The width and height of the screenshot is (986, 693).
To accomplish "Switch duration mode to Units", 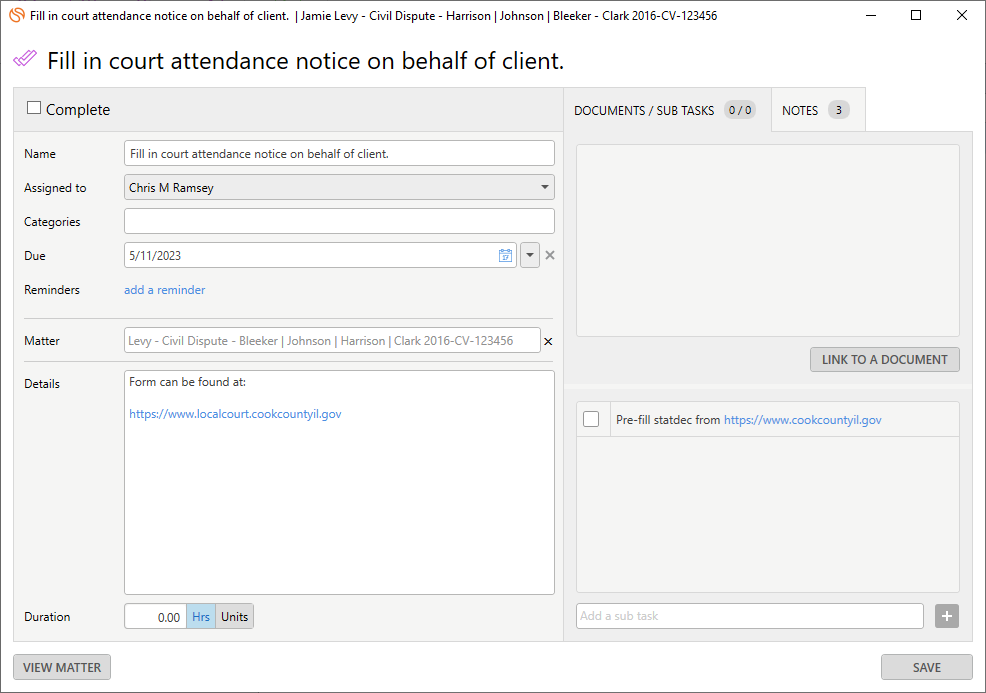I will pyautogui.click(x=235, y=617).
